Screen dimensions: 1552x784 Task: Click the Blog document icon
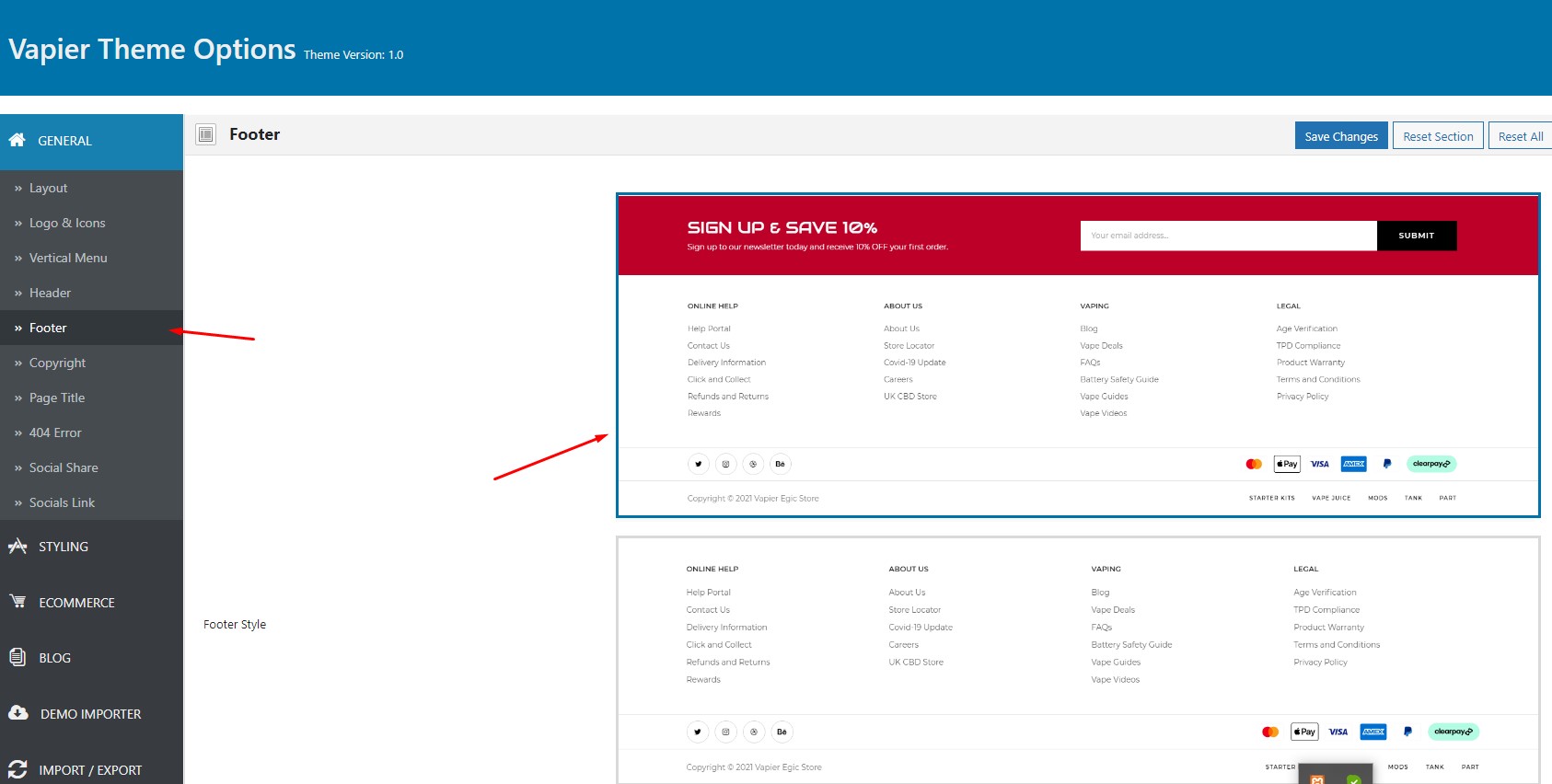(17, 657)
